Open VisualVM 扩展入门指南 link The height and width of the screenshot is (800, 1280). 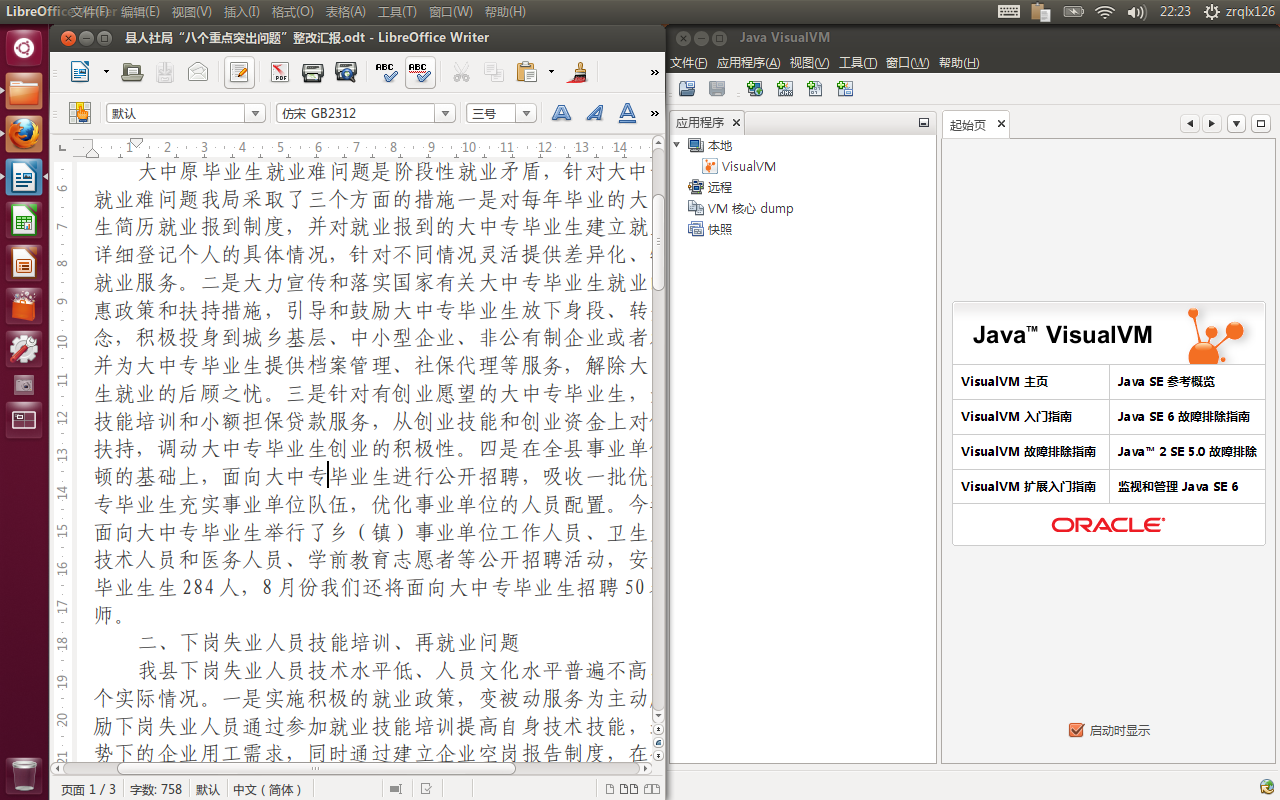pyautogui.click(x=1028, y=486)
